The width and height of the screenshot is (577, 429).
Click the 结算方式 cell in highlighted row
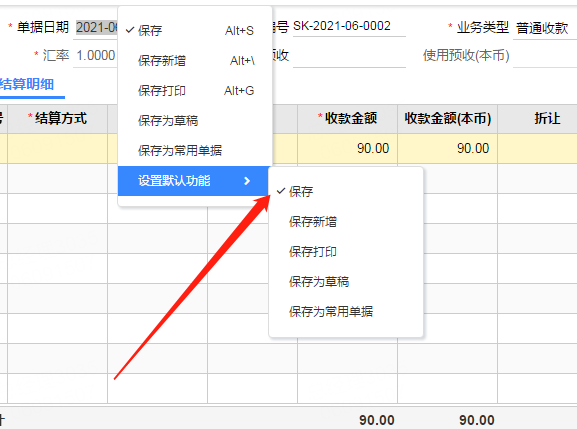point(57,149)
